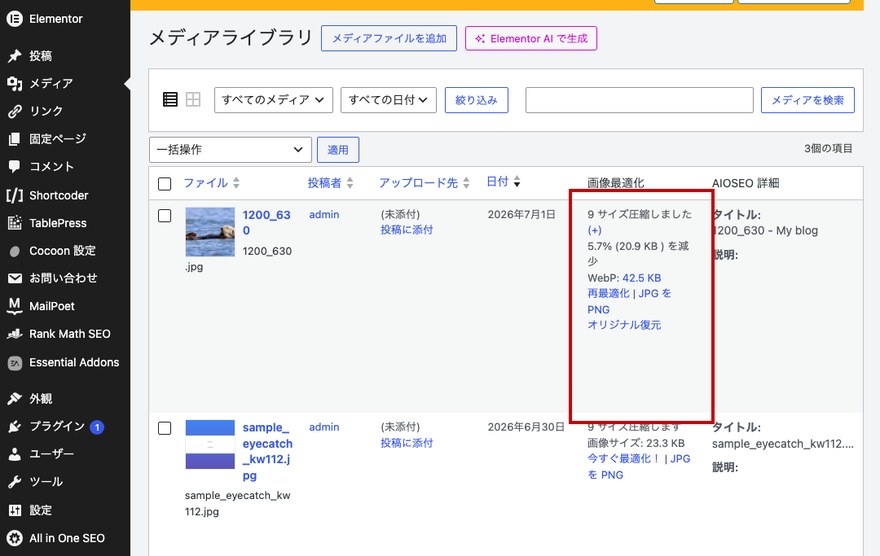Click the sample_eyecatch blue thumbnail
Viewport: 880px width, 556px height.
(210, 444)
